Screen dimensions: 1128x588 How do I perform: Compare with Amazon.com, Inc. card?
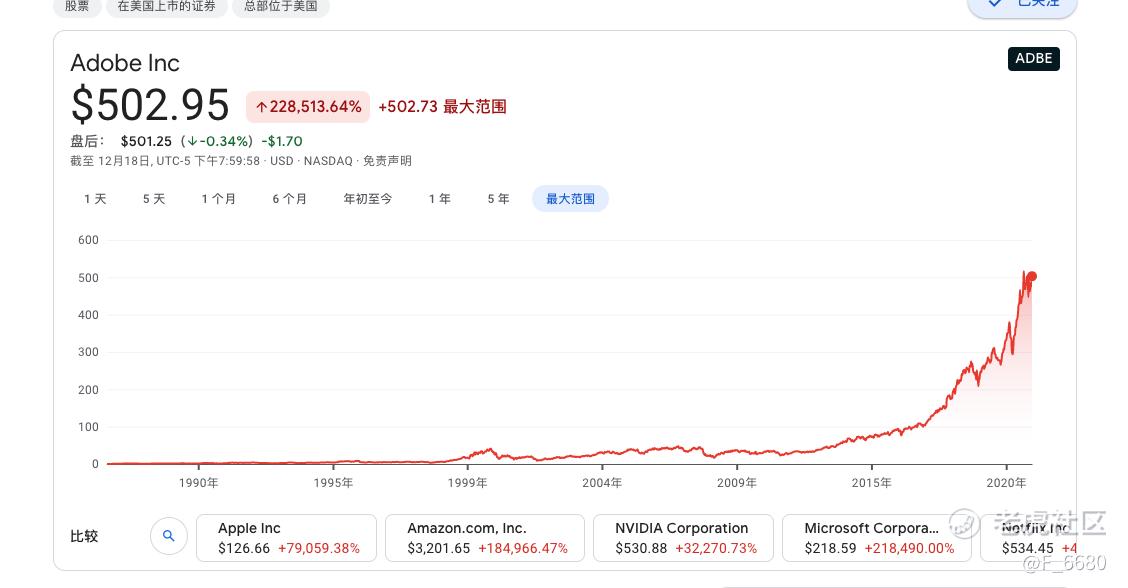(485, 538)
